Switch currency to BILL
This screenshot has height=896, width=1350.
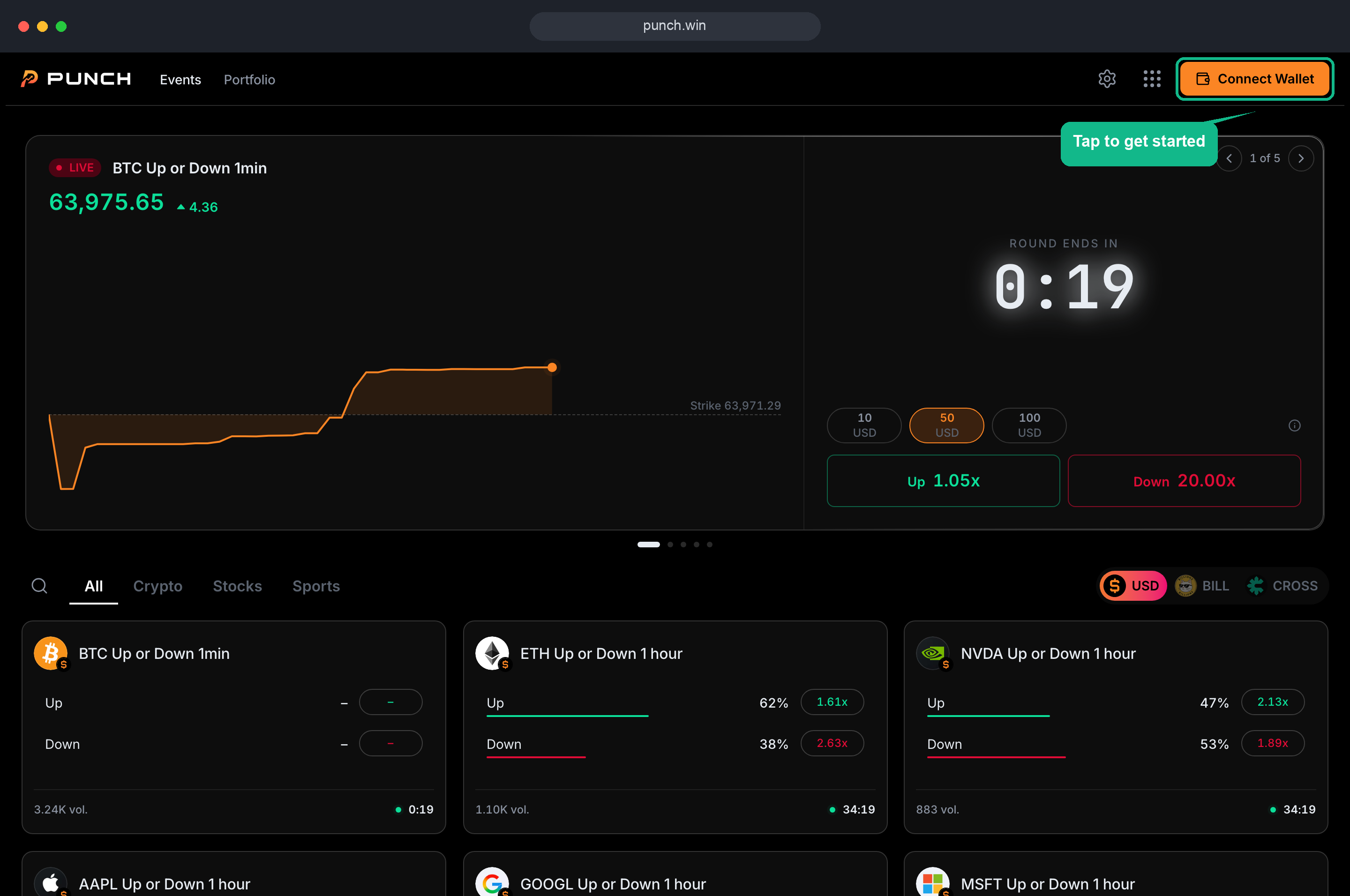pyautogui.click(x=1202, y=586)
